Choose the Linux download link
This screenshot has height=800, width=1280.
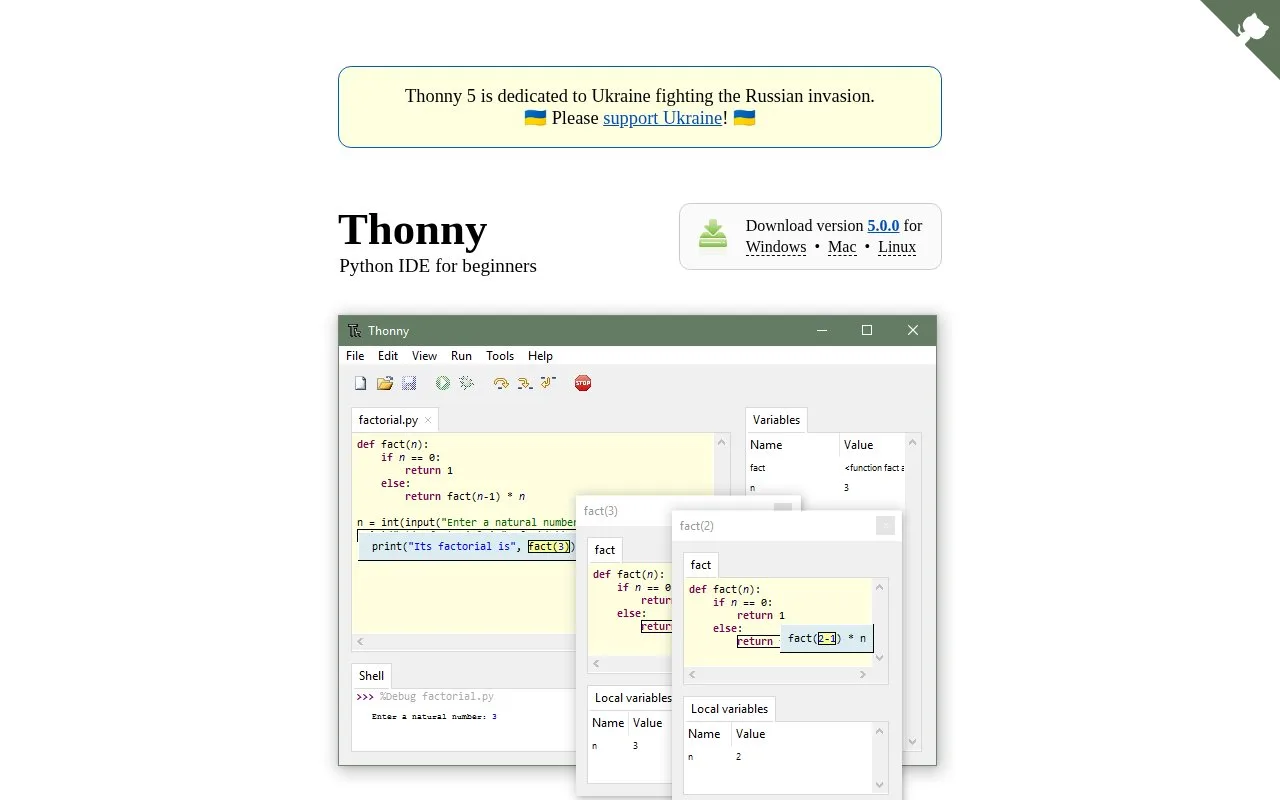pos(897,247)
